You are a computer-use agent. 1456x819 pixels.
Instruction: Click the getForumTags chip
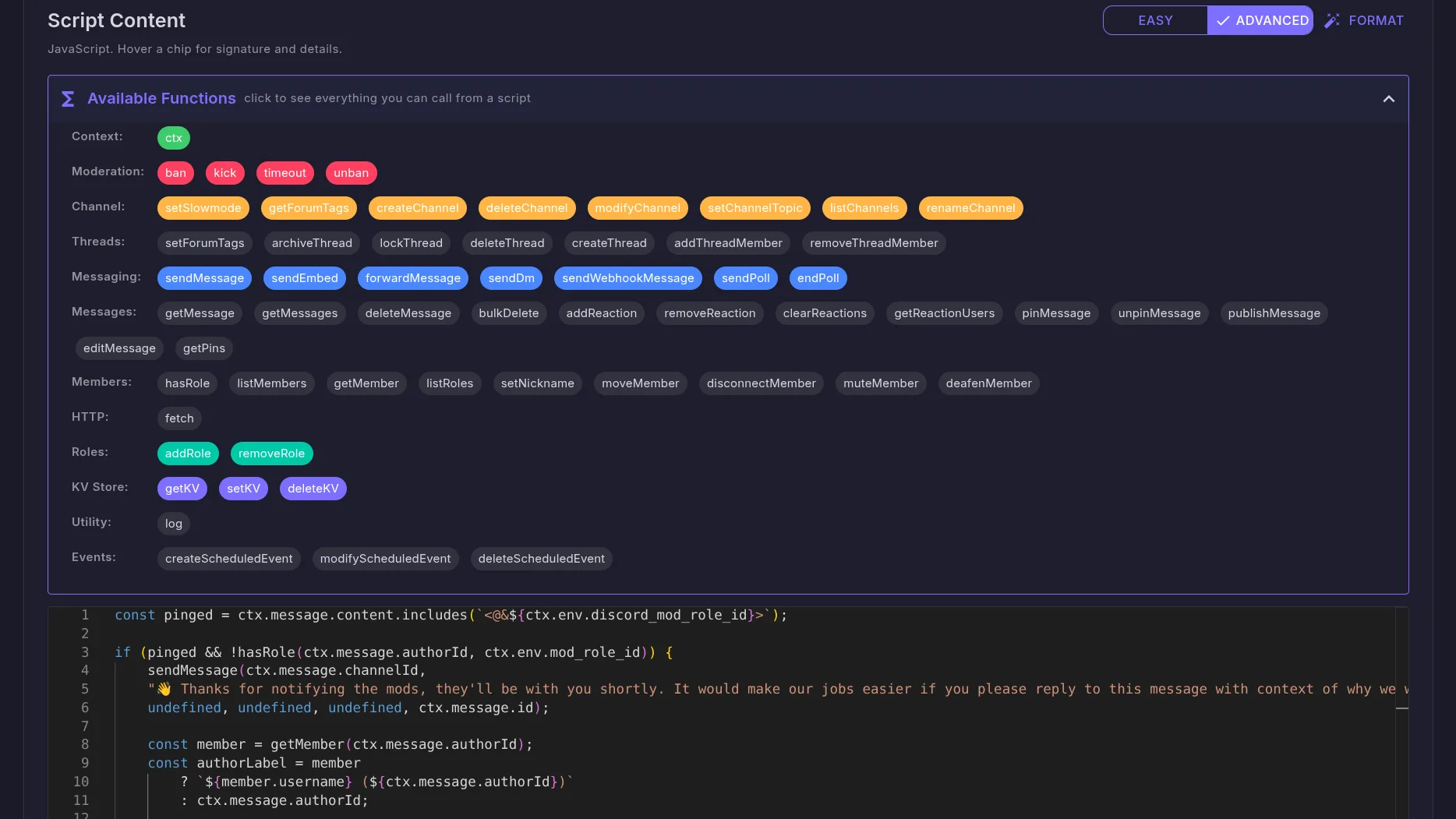309,208
